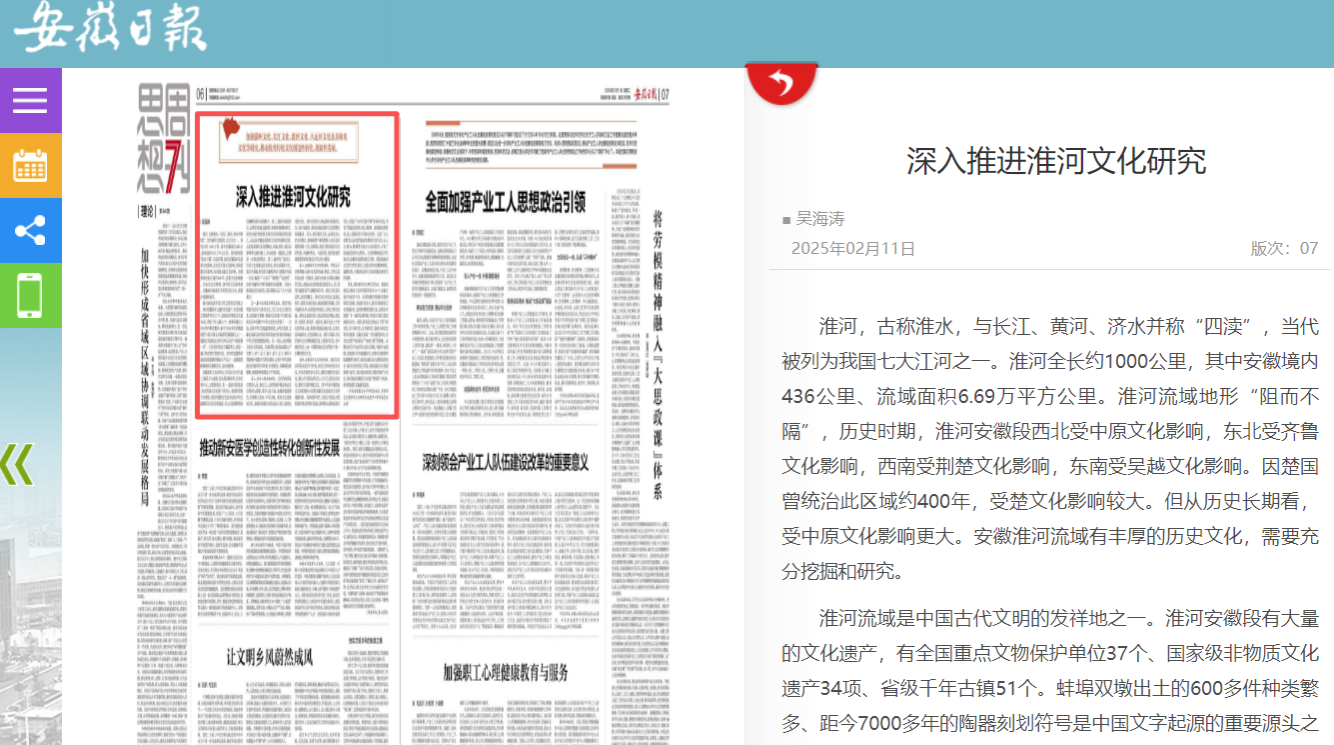Click the 思想周刊 masthead on the page

click(162, 140)
